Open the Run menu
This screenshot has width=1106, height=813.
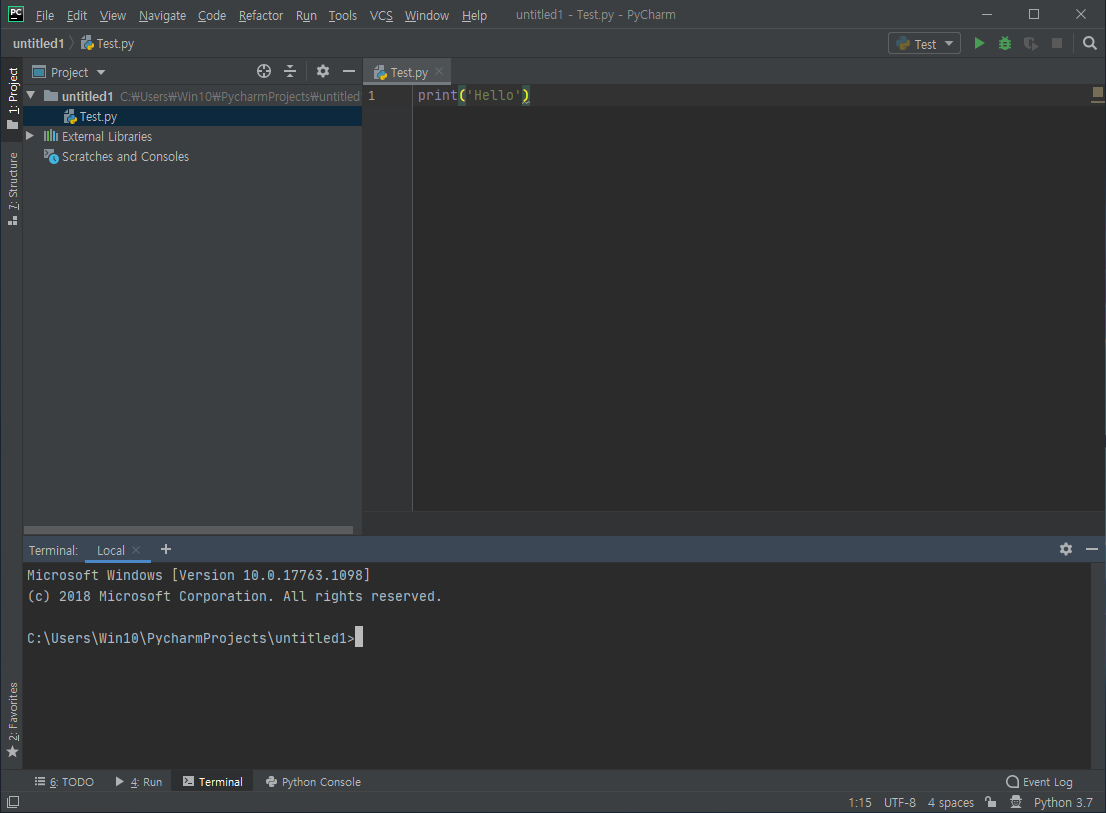[306, 15]
